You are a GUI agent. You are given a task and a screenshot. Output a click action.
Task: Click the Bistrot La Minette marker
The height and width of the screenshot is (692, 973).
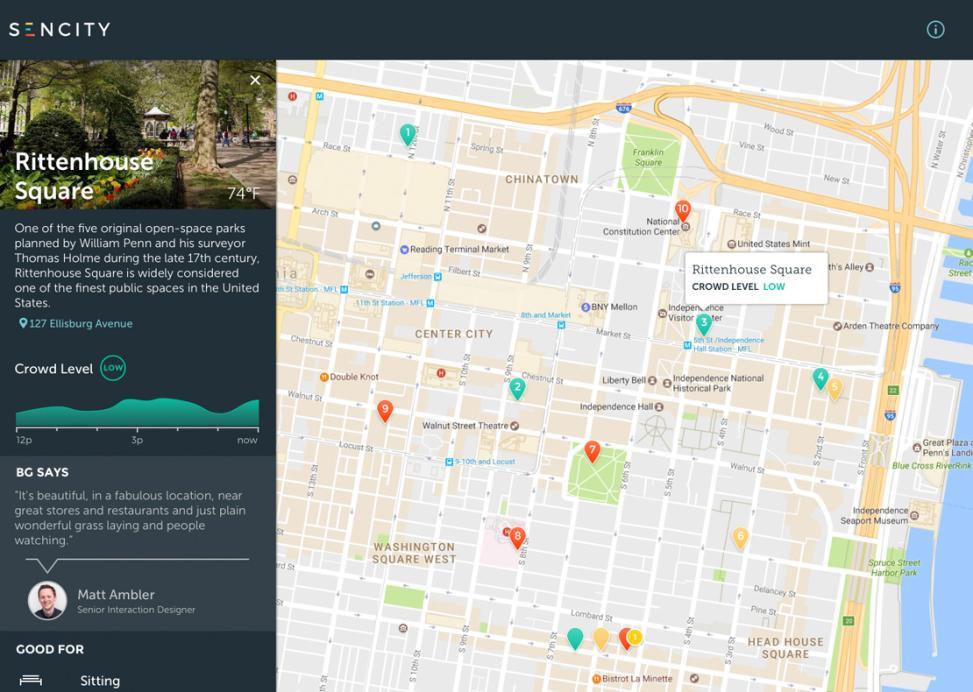[596, 678]
